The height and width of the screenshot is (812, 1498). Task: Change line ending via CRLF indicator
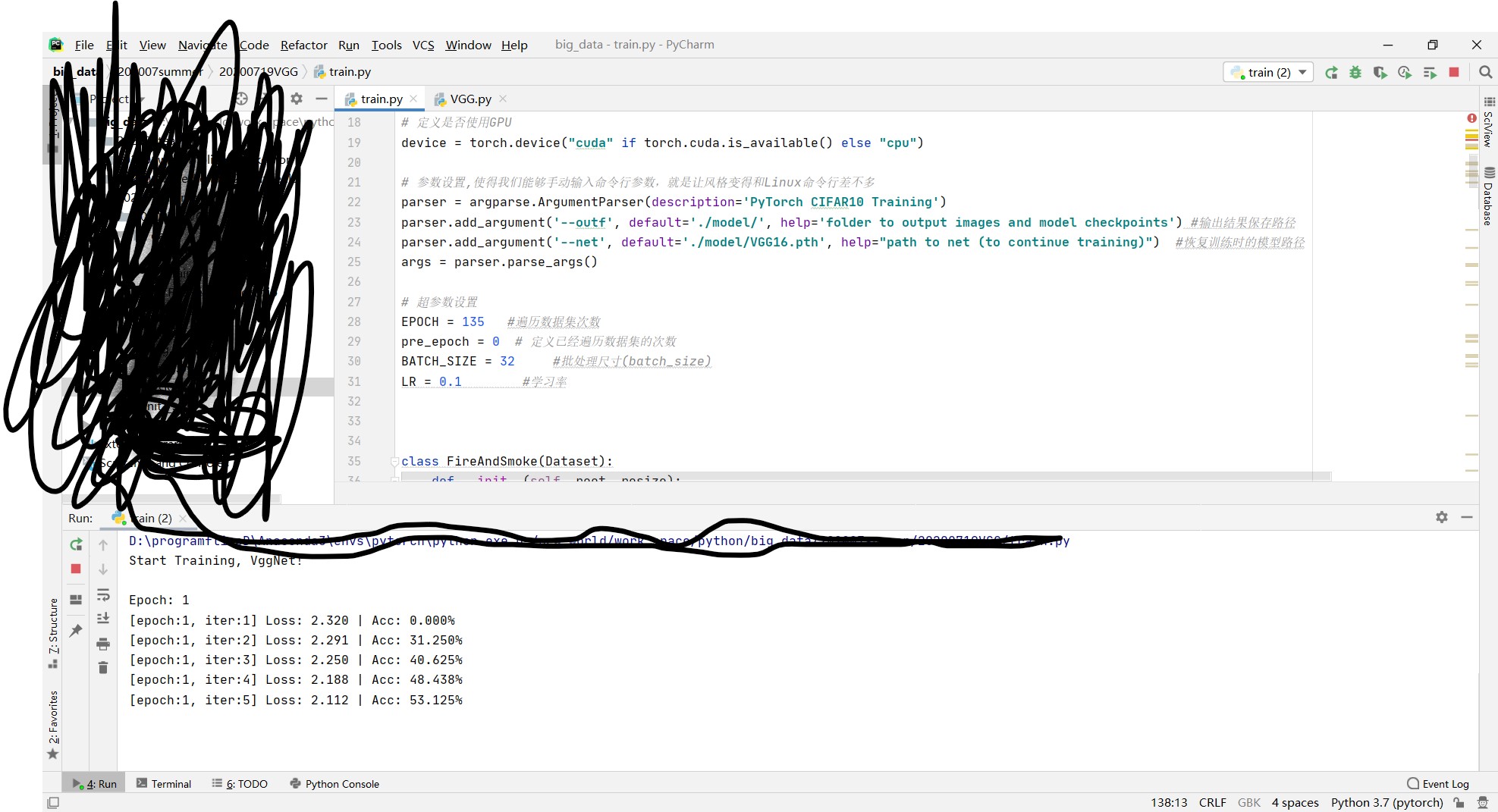pos(1212,802)
